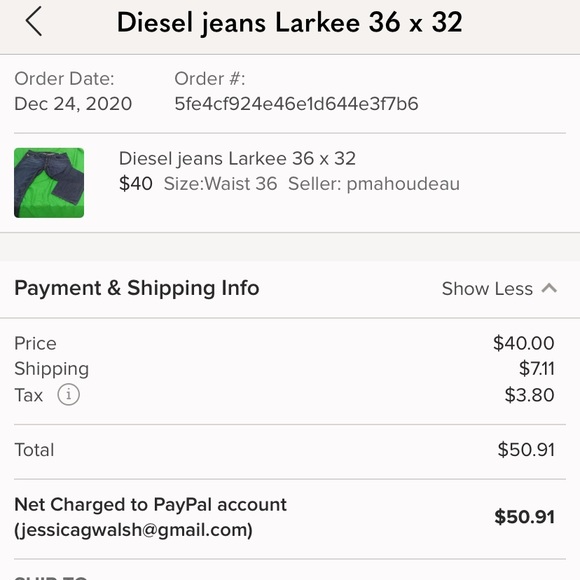Tap the $40 item price beside thumbnail
580x580 pixels.
click(136, 183)
